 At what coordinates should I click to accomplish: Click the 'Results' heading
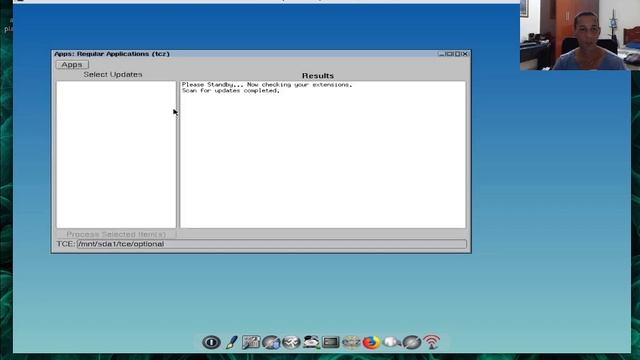[x=318, y=76]
